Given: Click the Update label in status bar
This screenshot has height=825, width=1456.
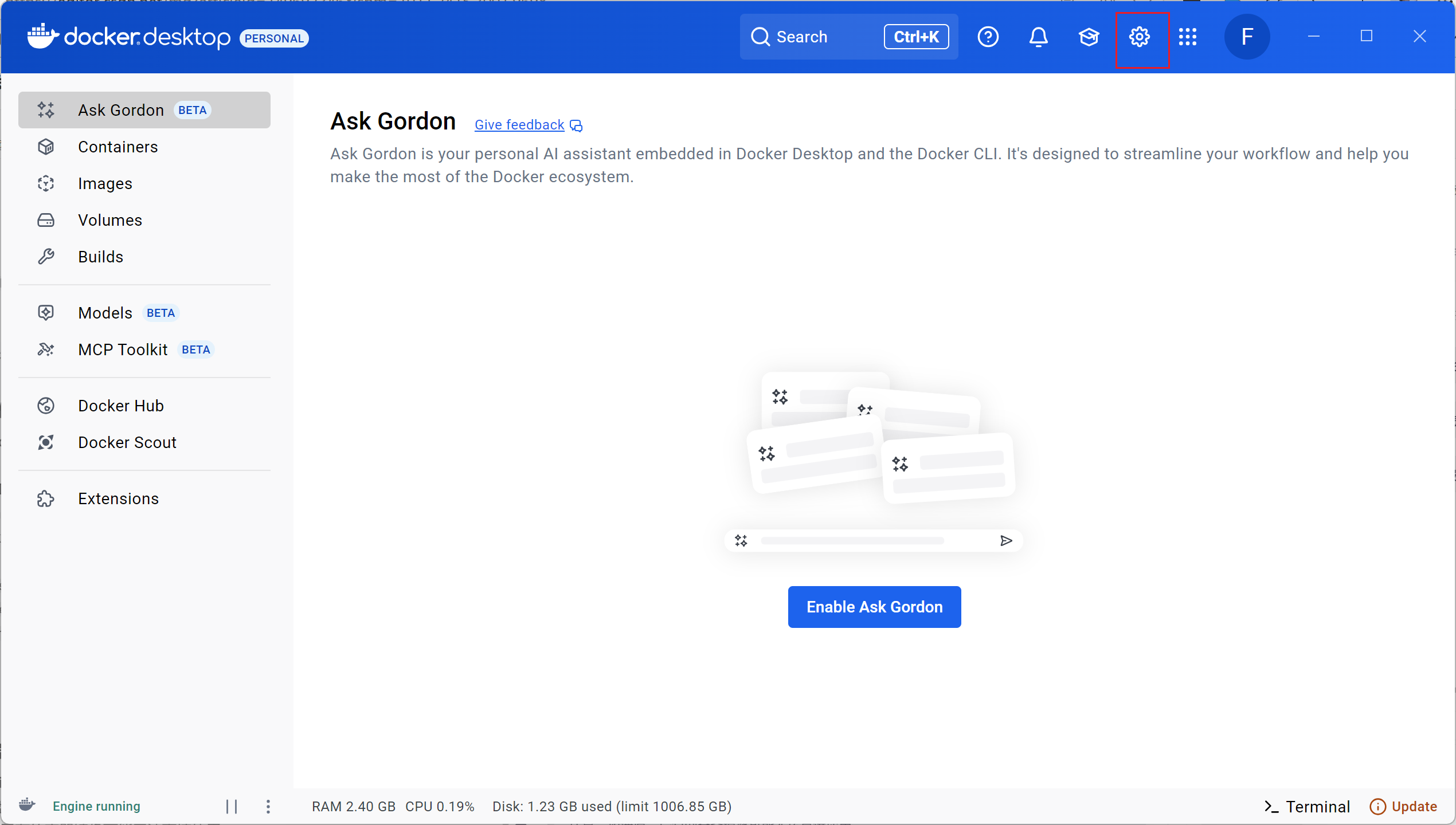Looking at the screenshot, I should [x=1414, y=807].
